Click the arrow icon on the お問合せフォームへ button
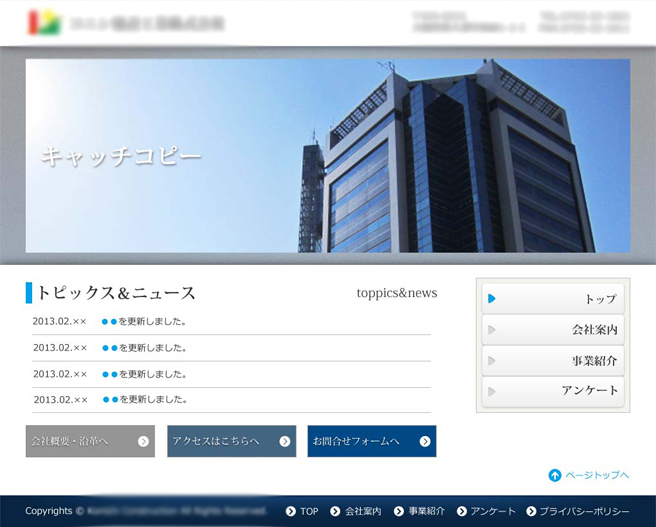Image resolution: width=656 pixels, height=527 pixels. pyautogui.click(x=425, y=441)
